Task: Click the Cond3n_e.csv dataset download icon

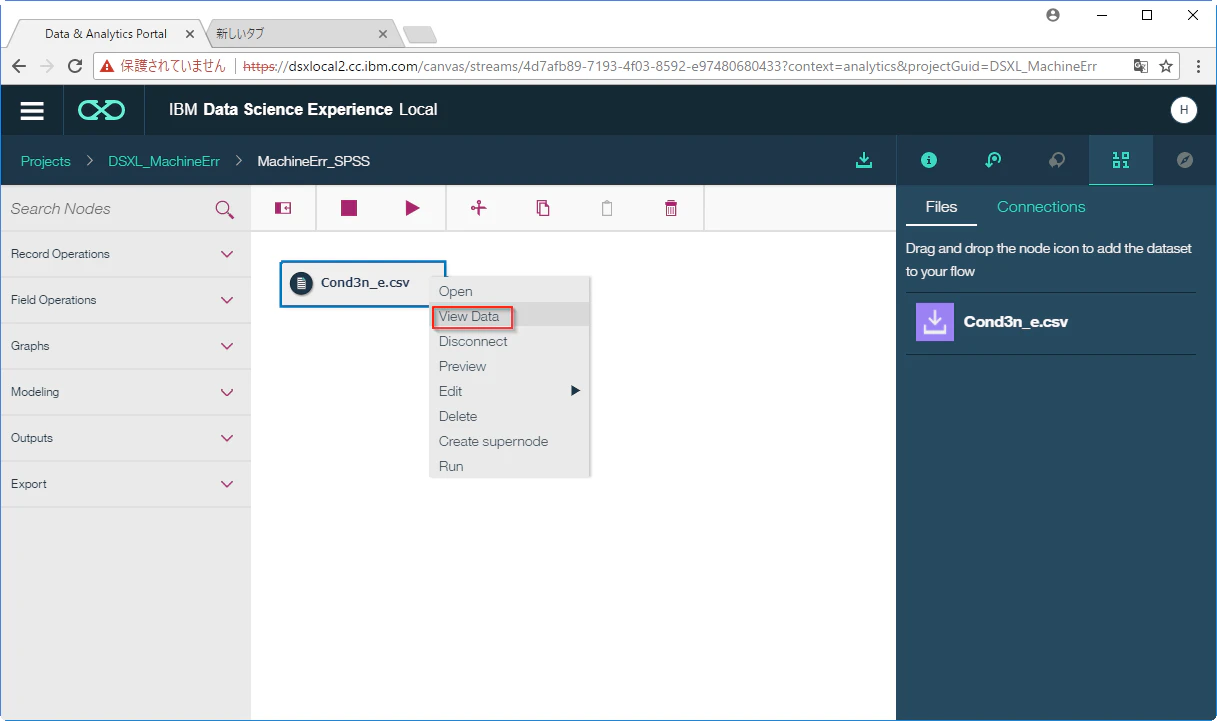Action: pos(935,322)
